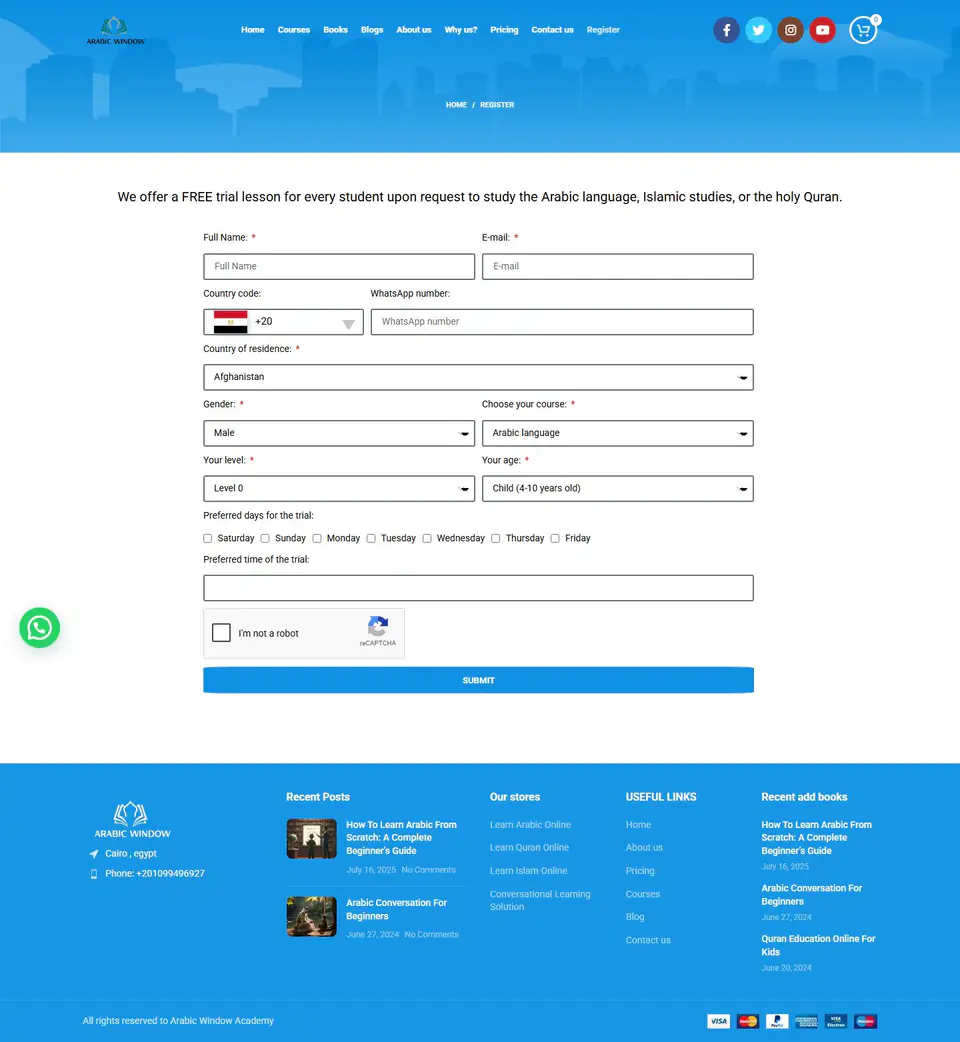Open the Facebook social icon
The image size is (960, 1042).
pyautogui.click(x=726, y=30)
